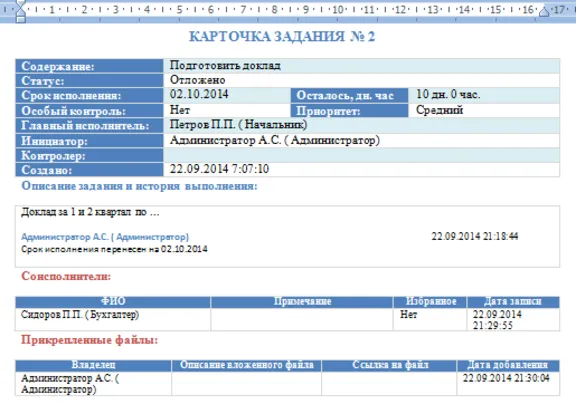Click the Избранное column header
Viewport: 576px width, 414px height.
430,302
